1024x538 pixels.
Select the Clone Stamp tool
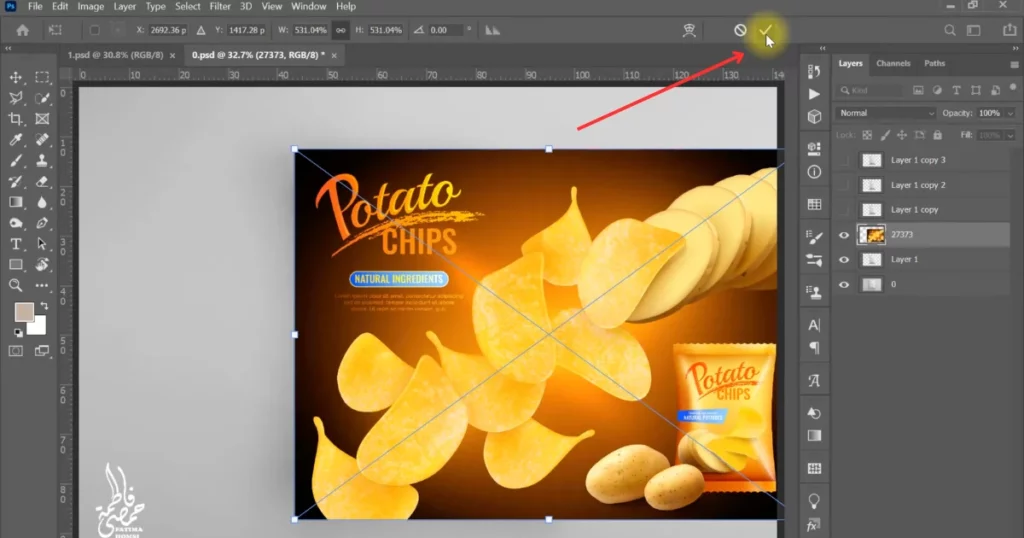pos(42,161)
